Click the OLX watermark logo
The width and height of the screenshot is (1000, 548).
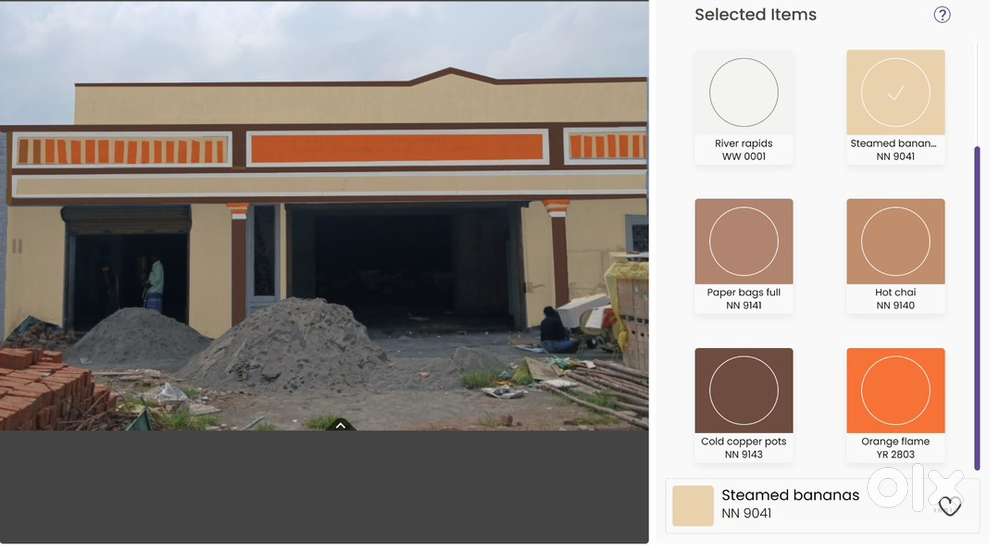tap(915, 487)
